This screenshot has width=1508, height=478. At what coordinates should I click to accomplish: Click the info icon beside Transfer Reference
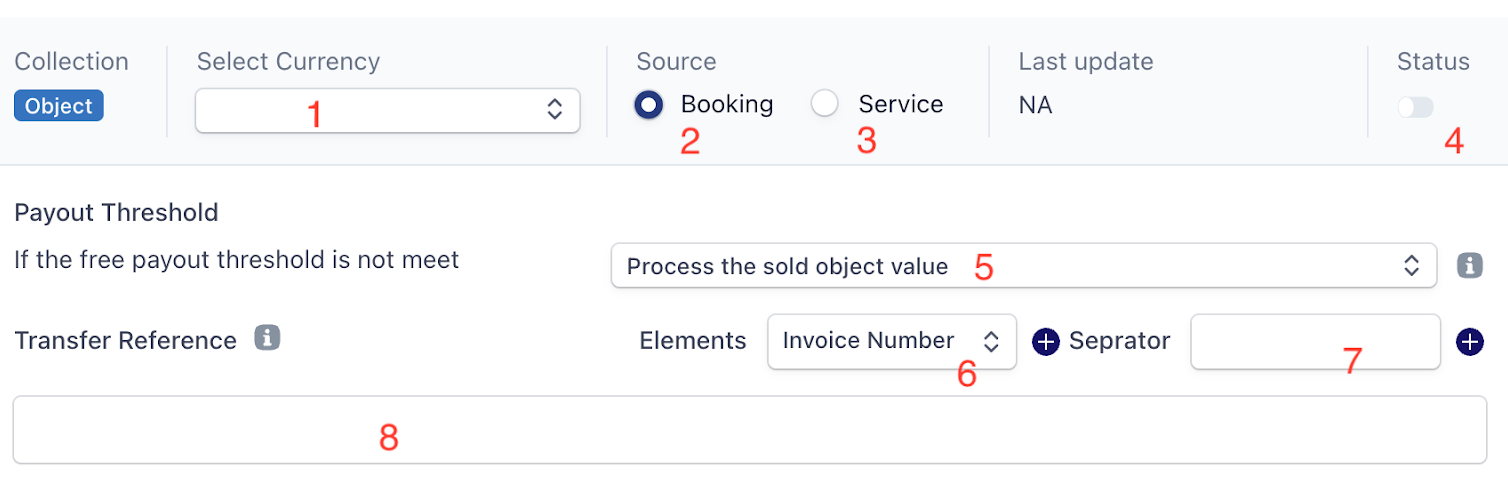(267, 338)
